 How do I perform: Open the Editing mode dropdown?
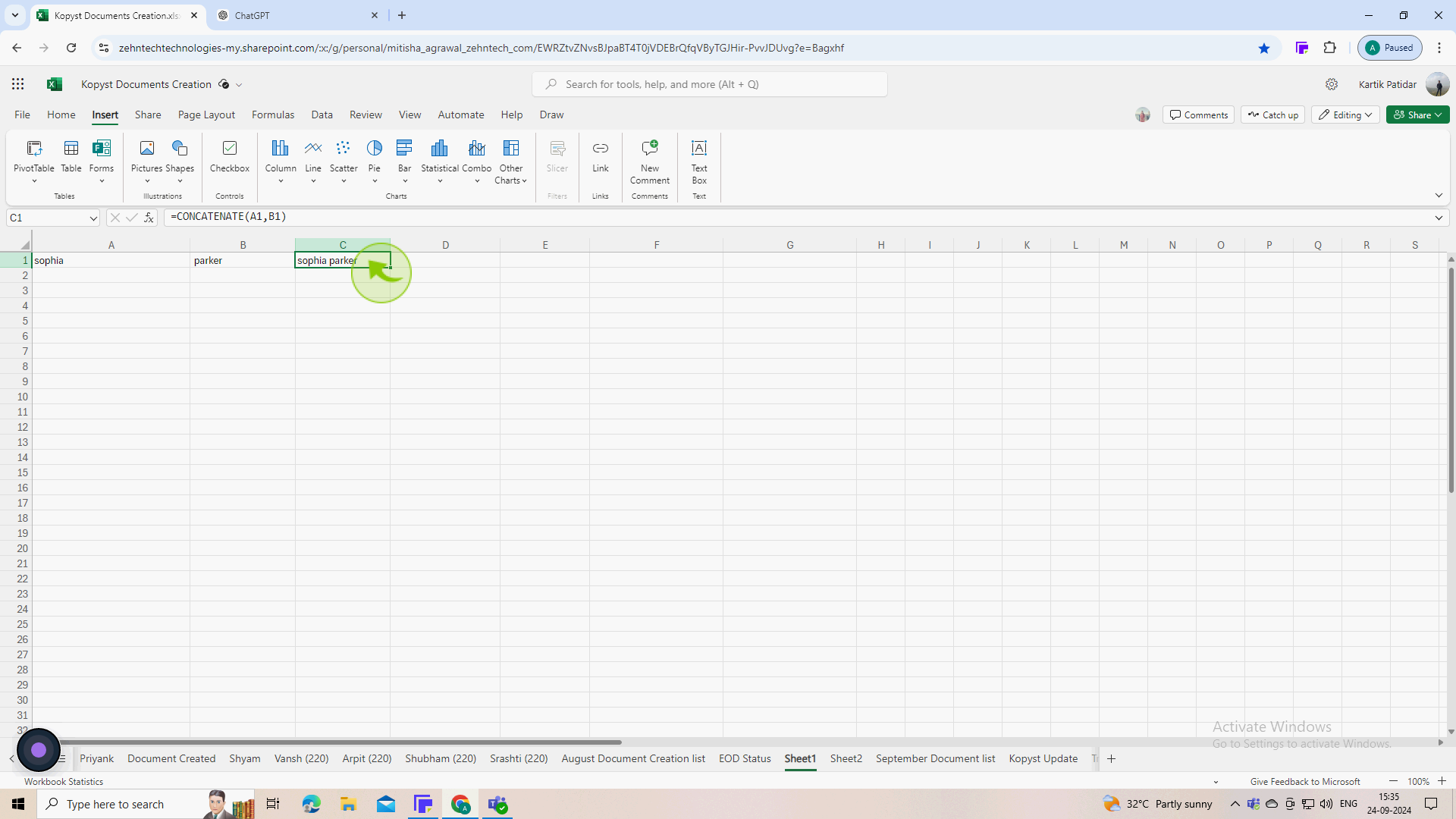[x=1346, y=115]
